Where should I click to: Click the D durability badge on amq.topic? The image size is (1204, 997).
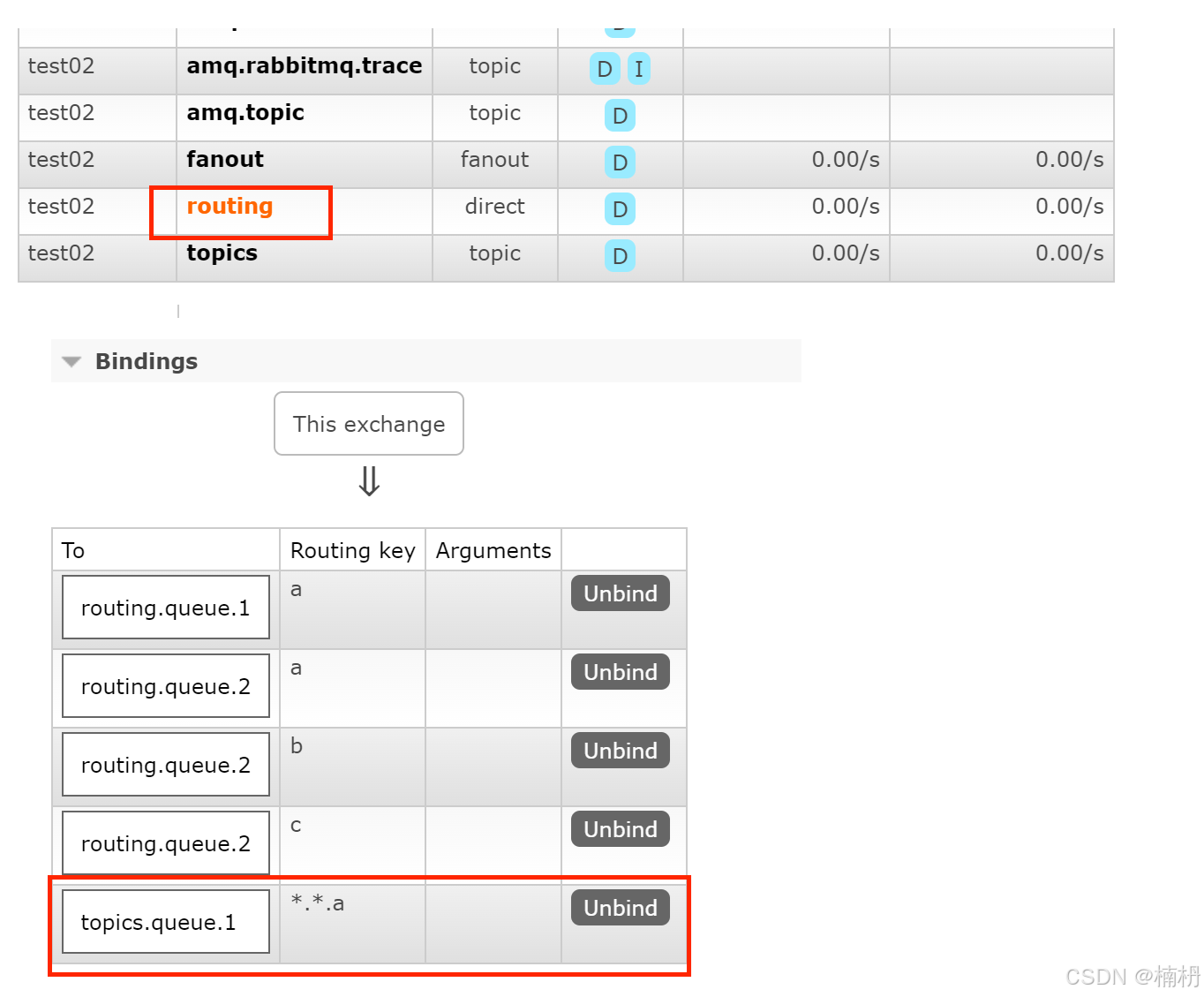coord(620,116)
